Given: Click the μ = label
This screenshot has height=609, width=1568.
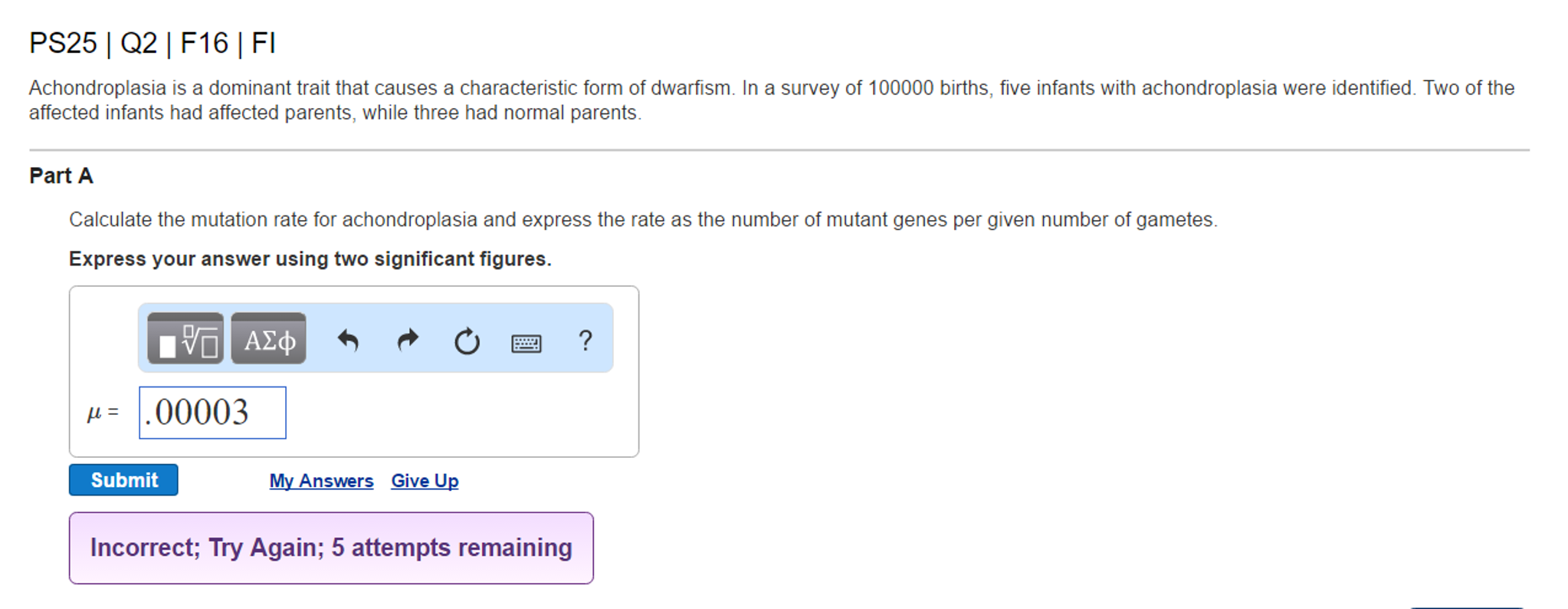Looking at the screenshot, I should tap(103, 413).
